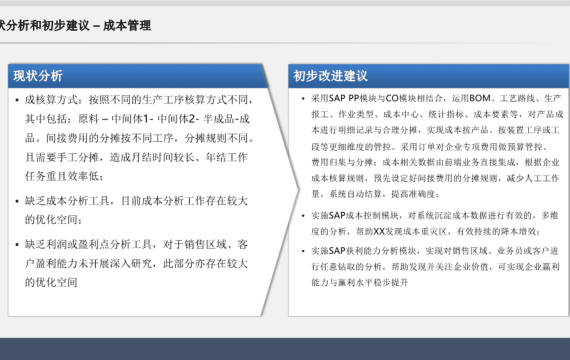The width and height of the screenshot is (570, 360).
Task: Click the line starting '量，系统自动结算'
Action: [x=376, y=194]
